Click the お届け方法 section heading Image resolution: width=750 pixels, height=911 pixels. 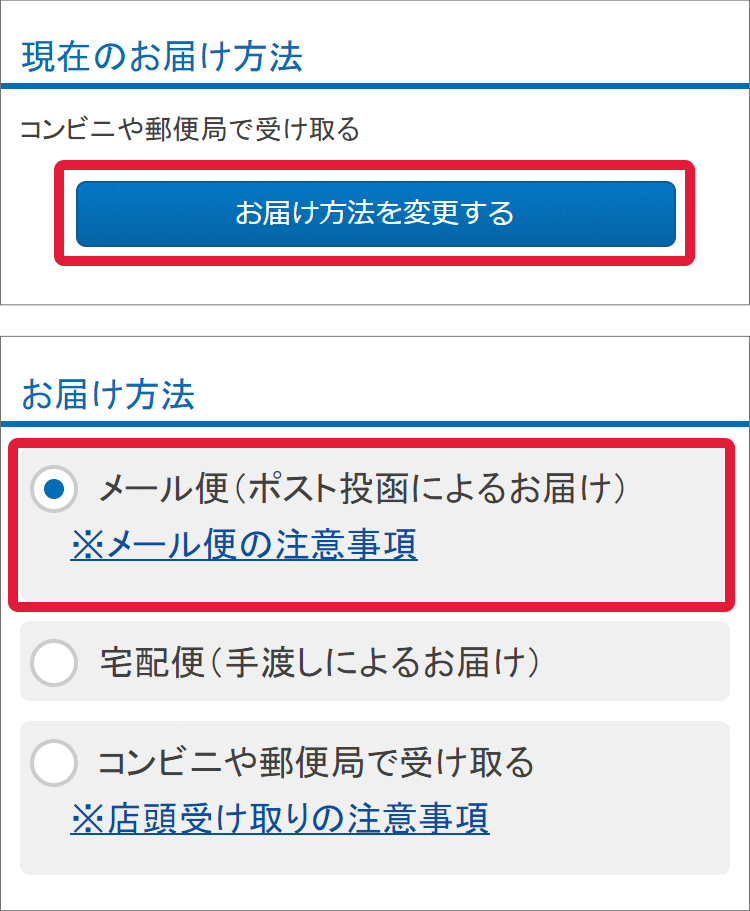click(x=108, y=394)
